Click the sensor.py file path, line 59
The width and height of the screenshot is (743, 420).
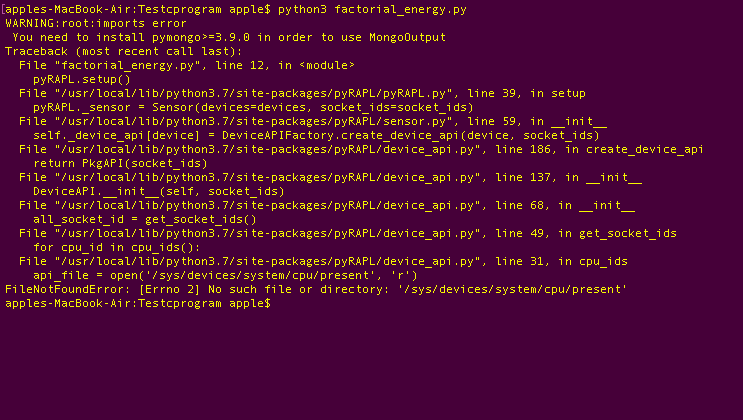click(313, 121)
